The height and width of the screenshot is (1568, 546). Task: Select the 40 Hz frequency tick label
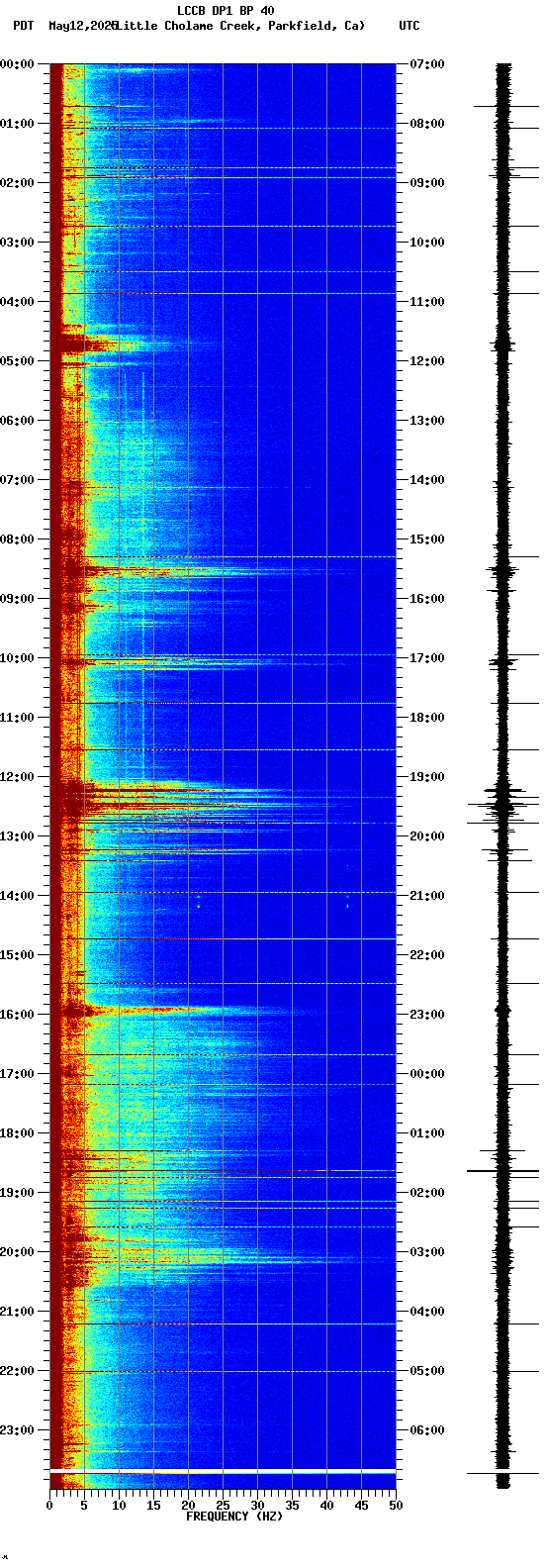tap(326, 1506)
